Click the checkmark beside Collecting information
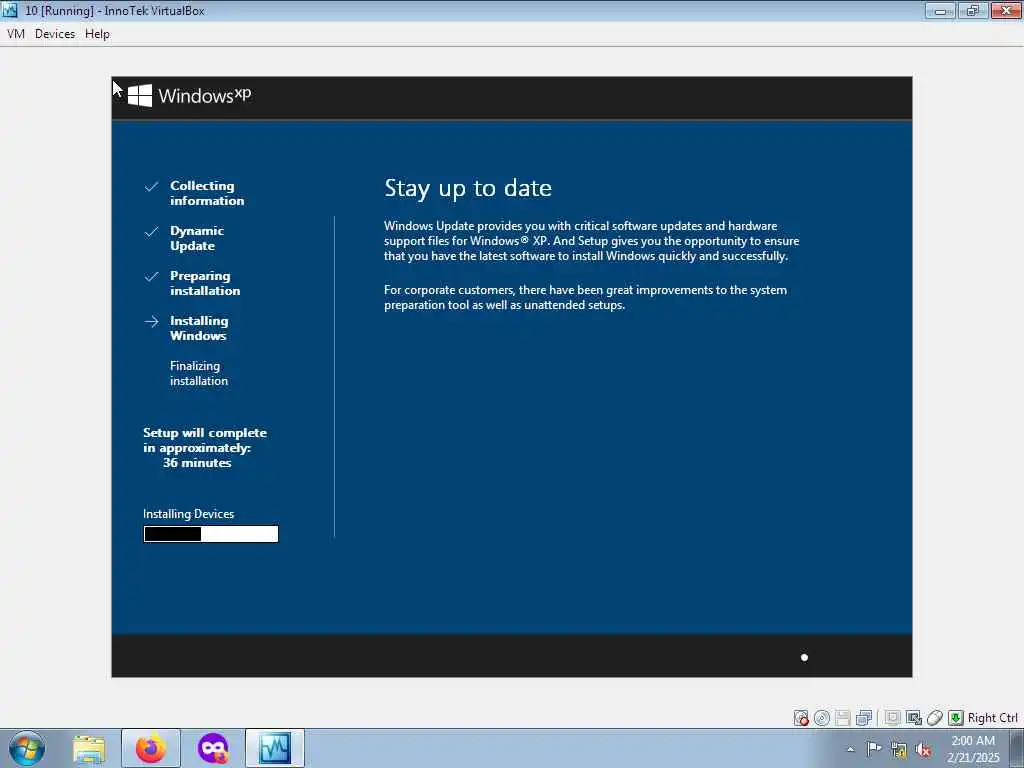The height and width of the screenshot is (768, 1024). point(152,187)
